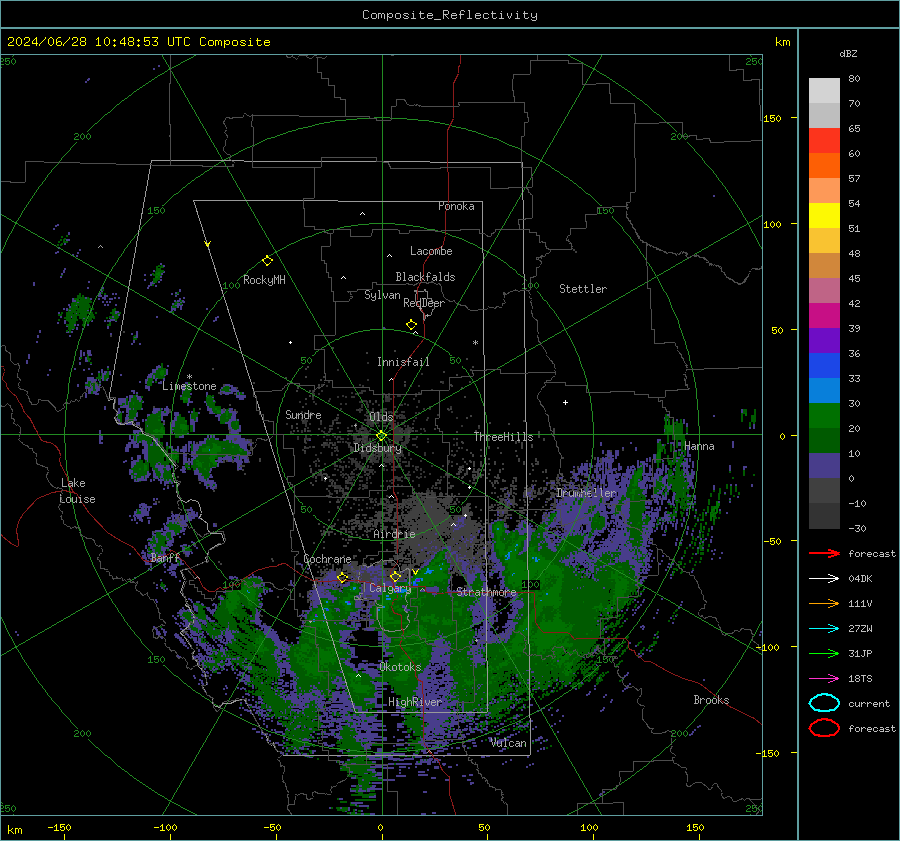Click the Airdrie label
Image resolution: width=900 pixels, height=841 pixels.
tap(394, 534)
